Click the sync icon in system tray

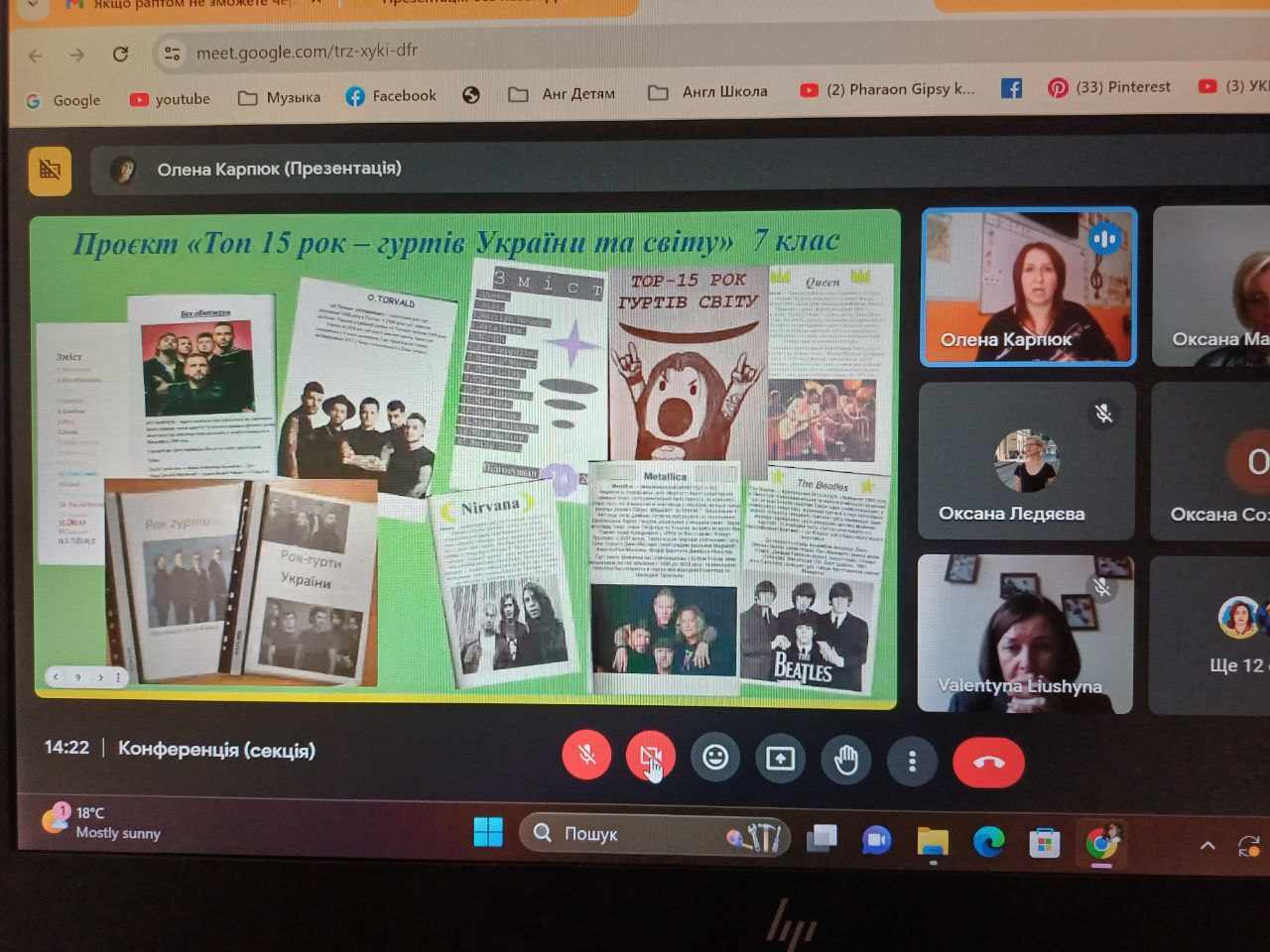pos(1250,846)
